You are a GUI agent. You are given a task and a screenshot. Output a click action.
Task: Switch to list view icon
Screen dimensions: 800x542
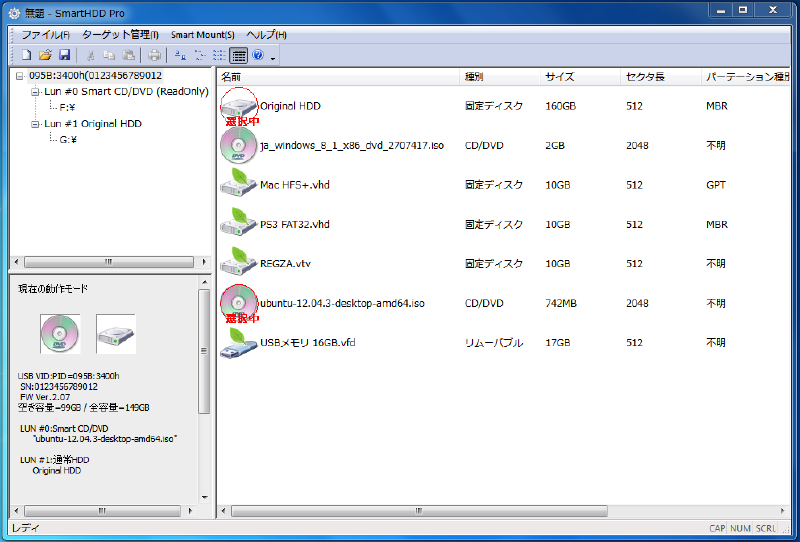pyautogui.click(x=219, y=55)
